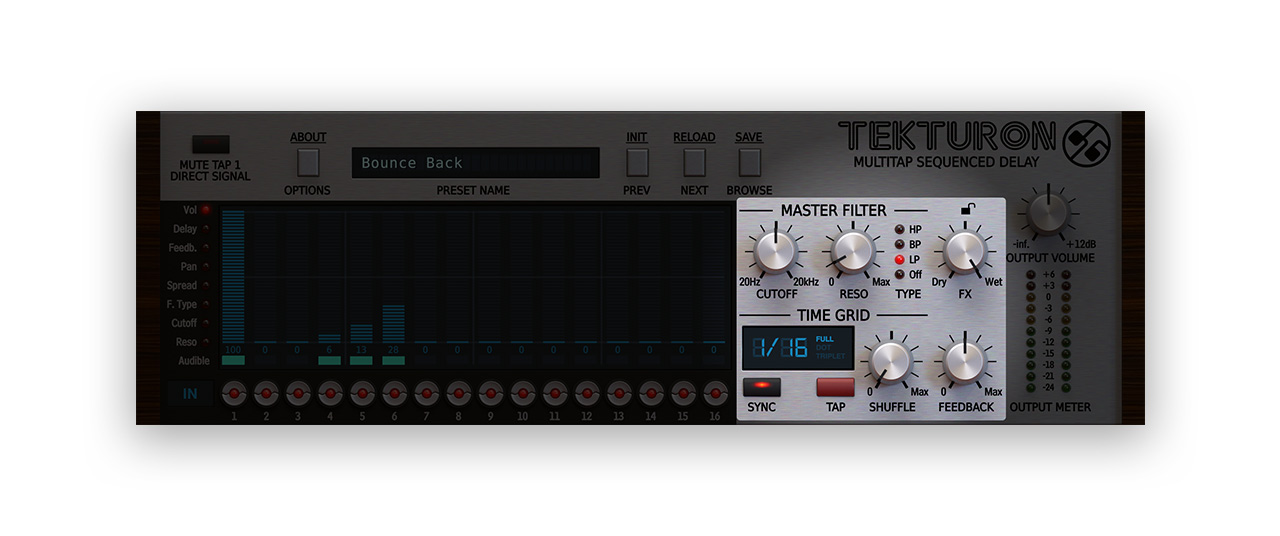Toggle tap 6 red step button

pos(394,393)
